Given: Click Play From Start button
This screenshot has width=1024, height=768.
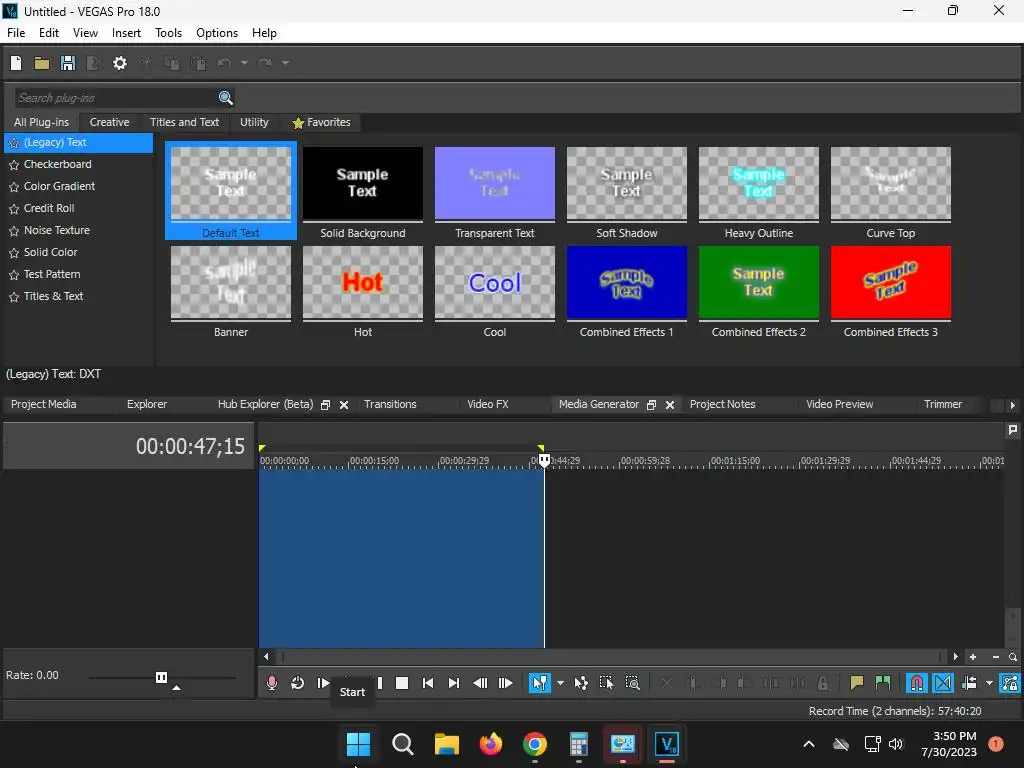Looking at the screenshot, I should click(x=323, y=683).
